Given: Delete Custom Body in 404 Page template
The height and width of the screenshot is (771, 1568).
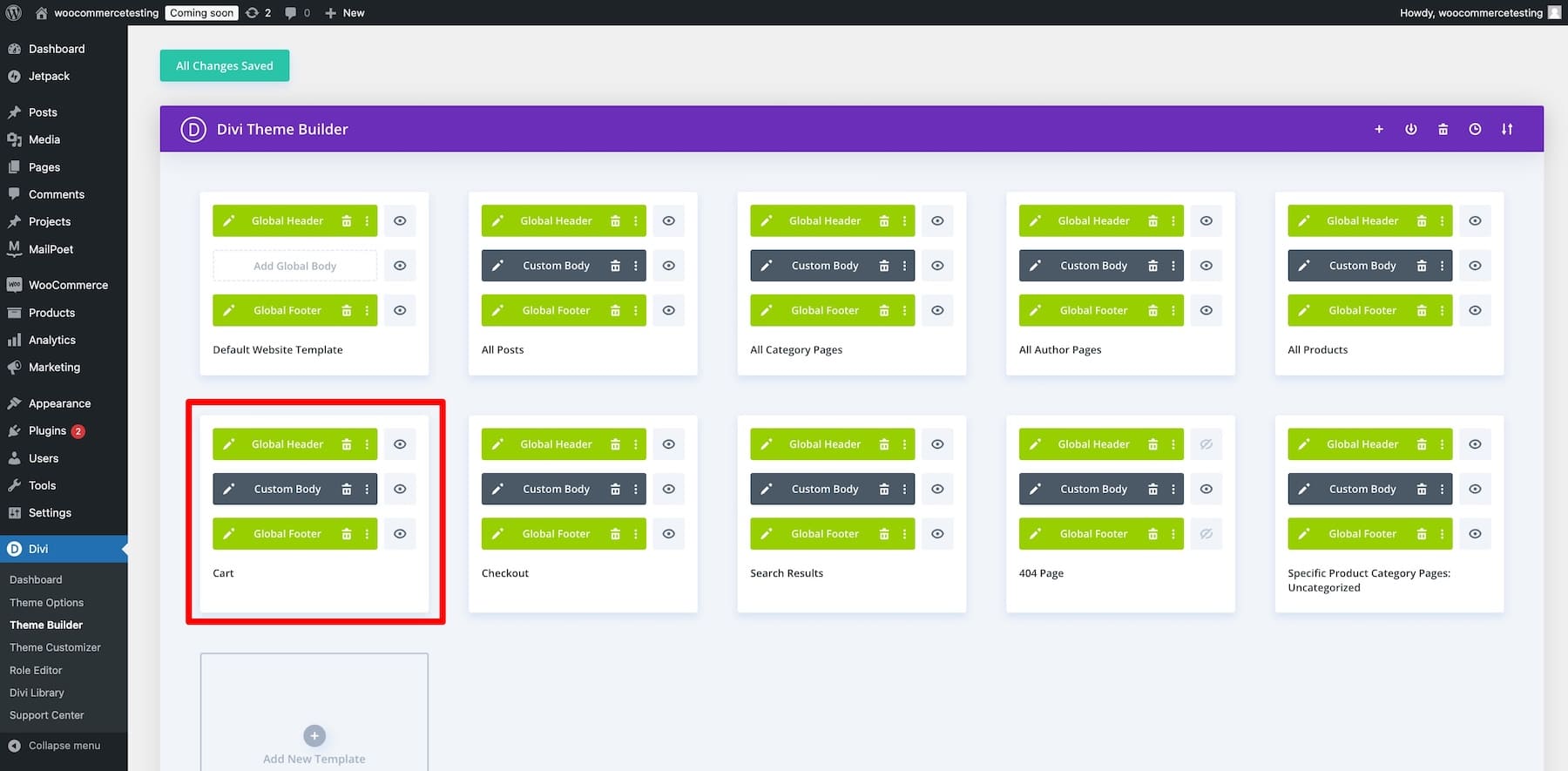Looking at the screenshot, I should pyautogui.click(x=1152, y=490).
